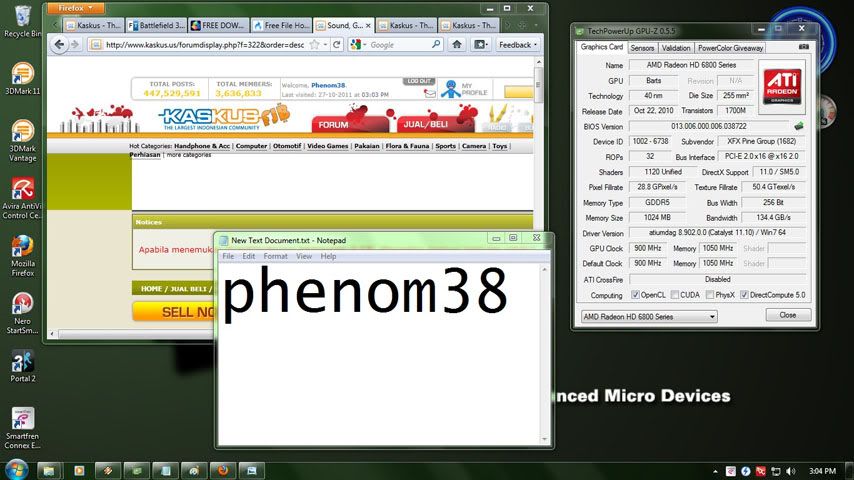Click search magnifier in Google box
Image resolution: width=854 pixels, height=480 pixels.
point(436,45)
